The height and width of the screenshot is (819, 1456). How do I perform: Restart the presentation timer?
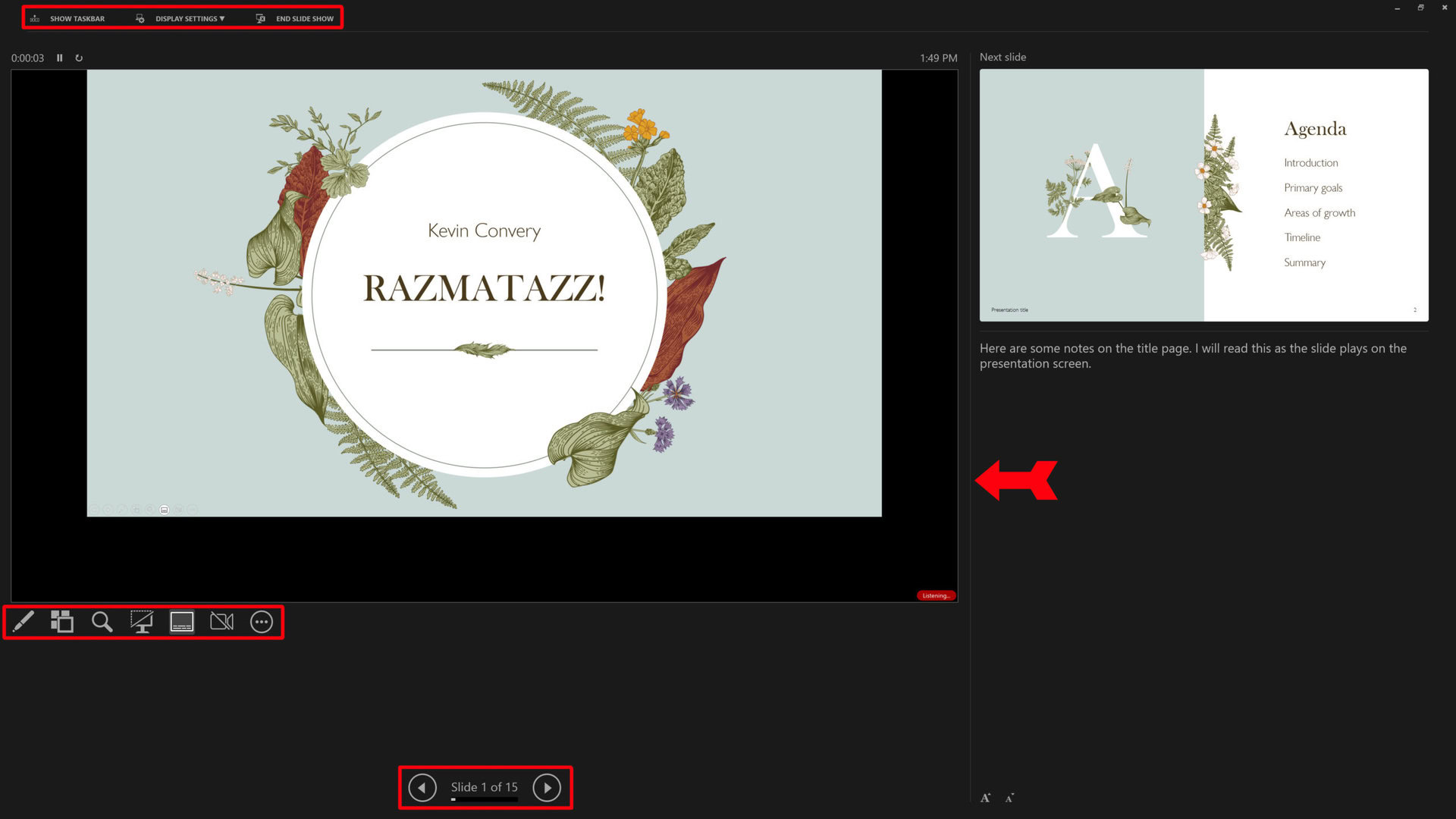tap(79, 58)
